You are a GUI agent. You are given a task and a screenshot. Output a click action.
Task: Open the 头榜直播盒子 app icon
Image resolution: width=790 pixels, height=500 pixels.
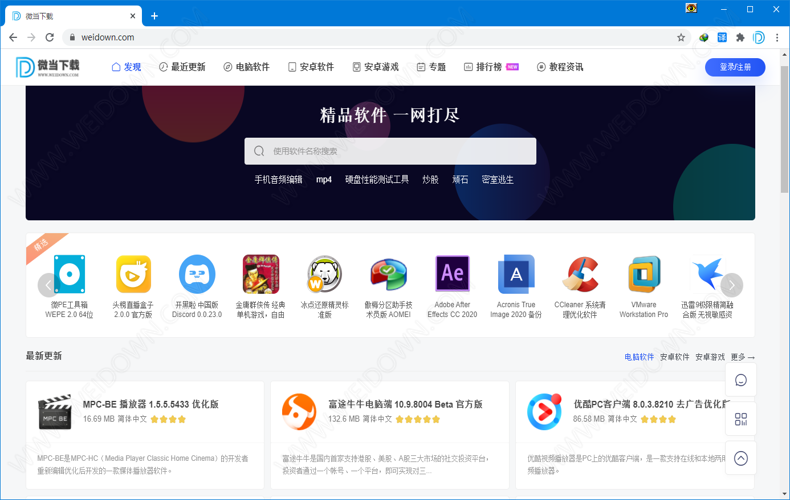coord(133,274)
